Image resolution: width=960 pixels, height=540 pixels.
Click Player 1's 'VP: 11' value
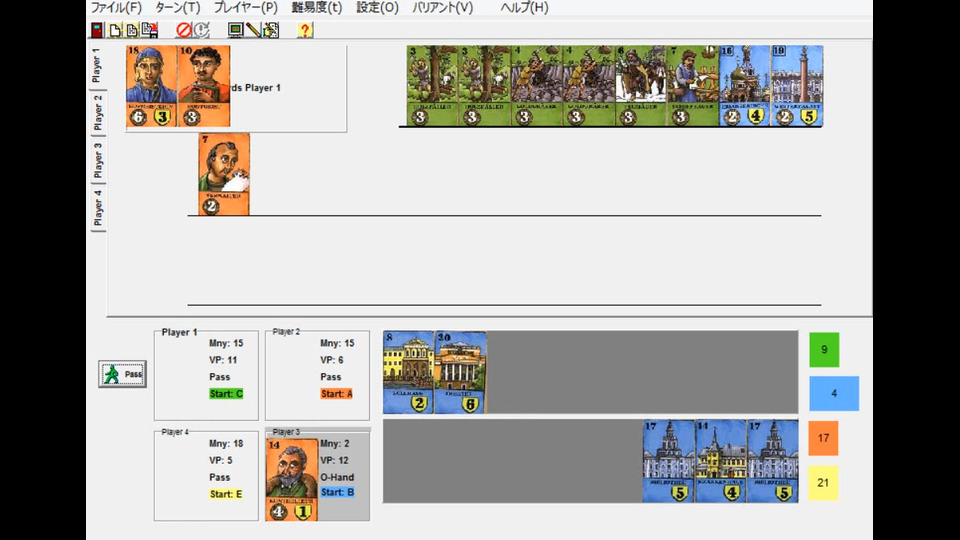223,360
